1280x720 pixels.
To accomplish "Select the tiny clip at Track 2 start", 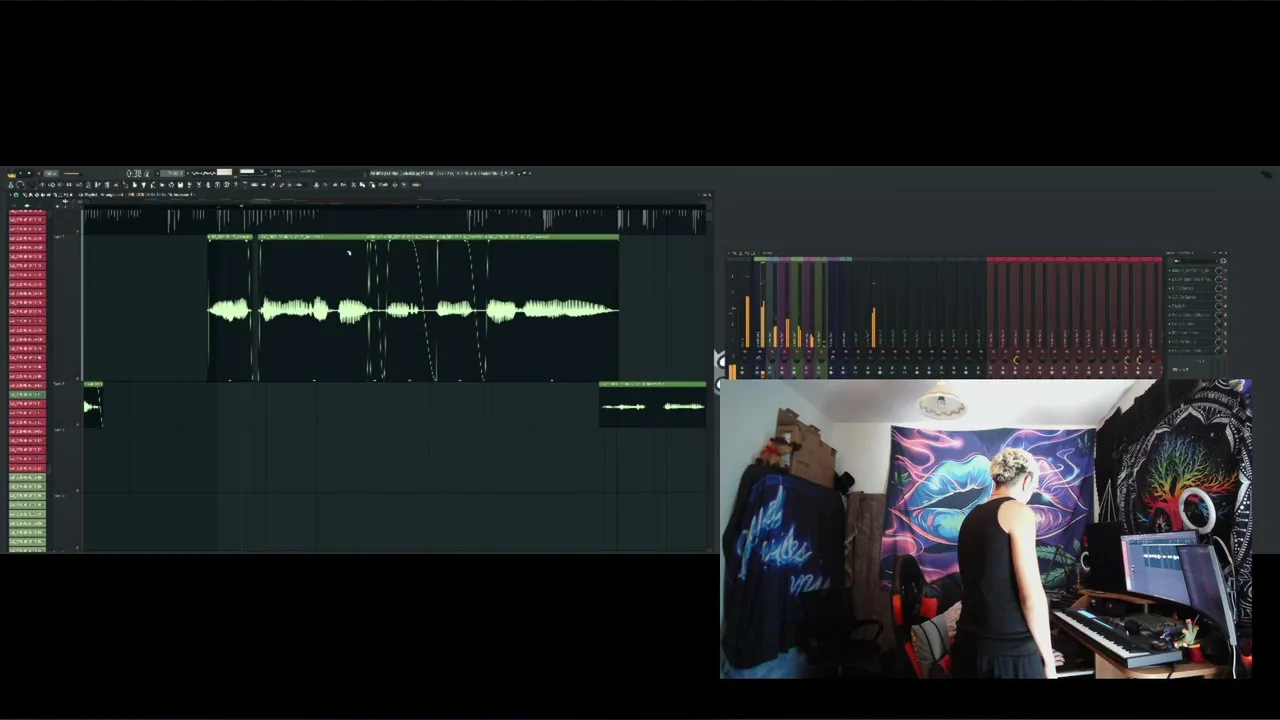I will 92,405.
